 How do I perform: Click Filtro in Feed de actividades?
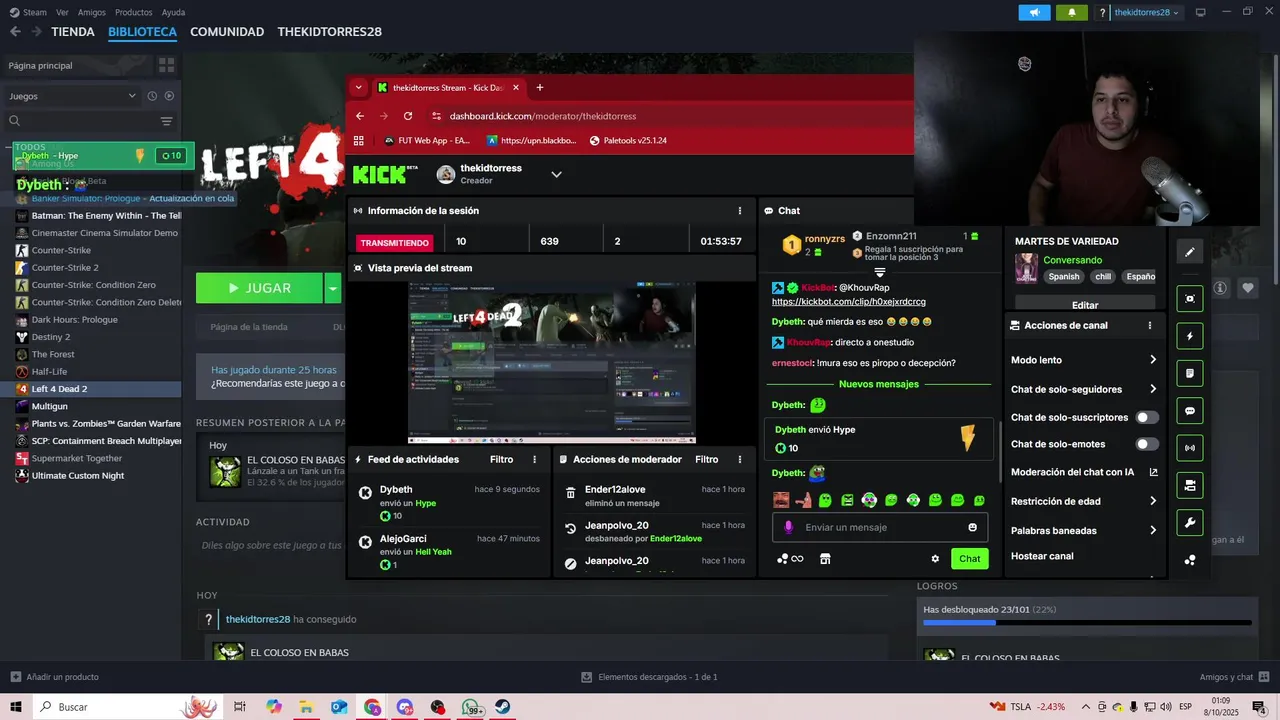coord(502,460)
